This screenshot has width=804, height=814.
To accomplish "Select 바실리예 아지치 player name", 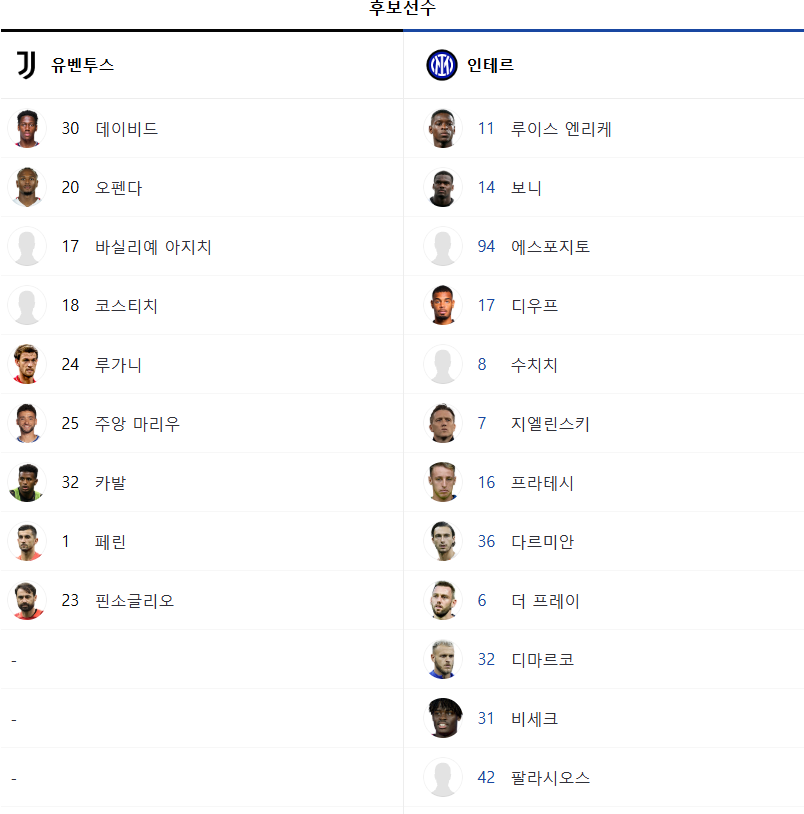I will (153, 247).
